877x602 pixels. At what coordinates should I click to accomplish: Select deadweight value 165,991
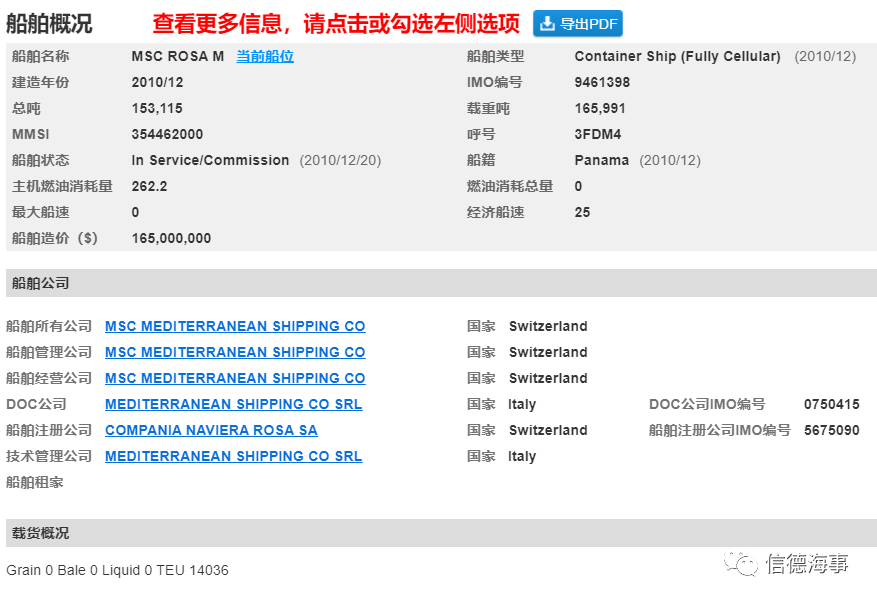pos(600,108)
